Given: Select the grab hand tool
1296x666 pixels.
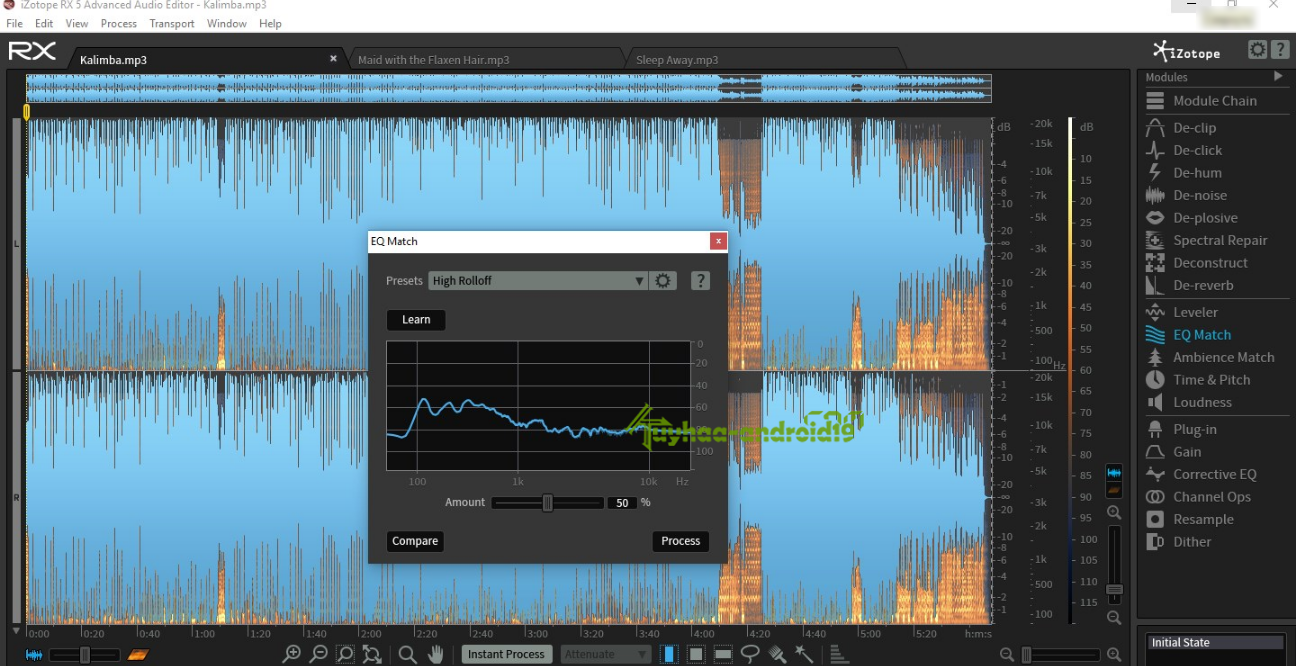Looking at the screenshot, I should [436, 654].
